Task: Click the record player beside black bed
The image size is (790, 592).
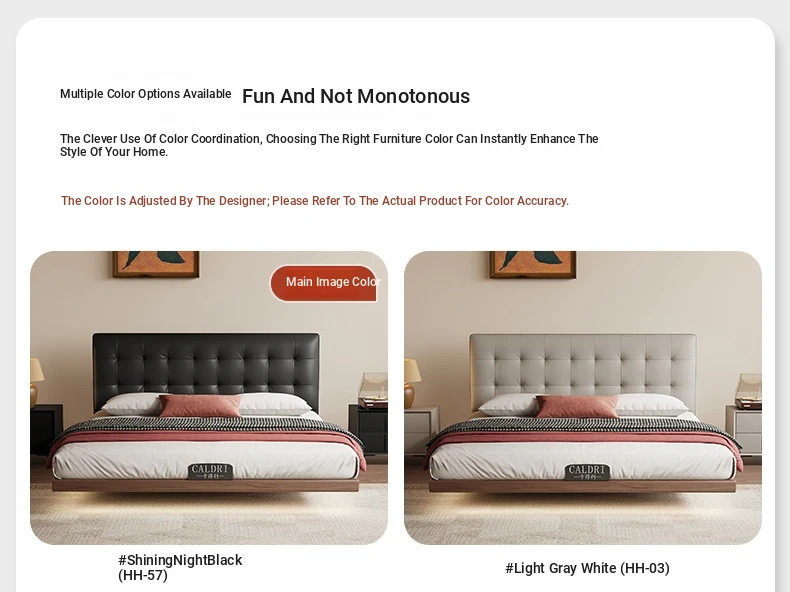Action: click(373, 390)
